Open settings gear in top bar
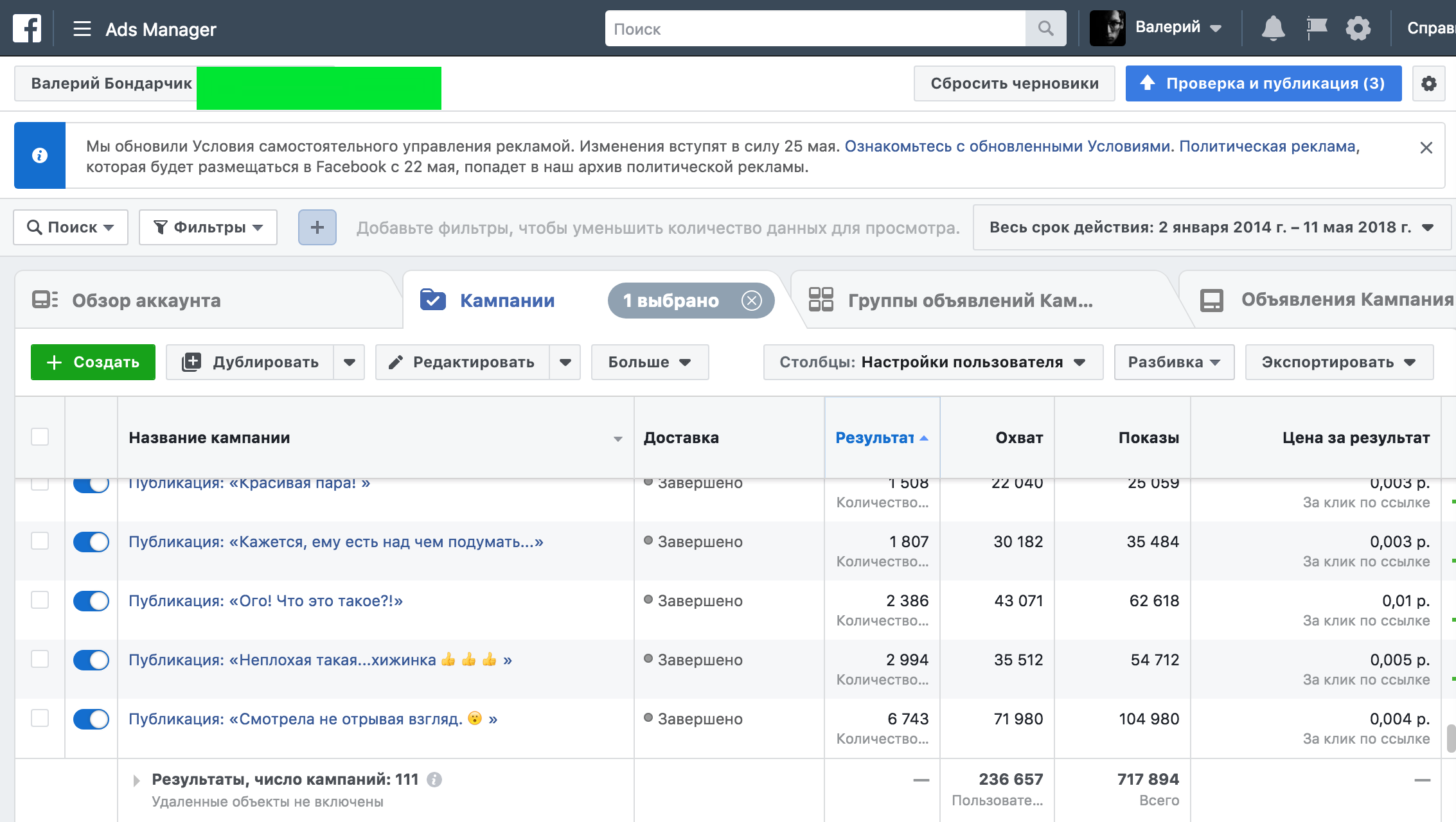The image size is (1456, 822). tap(1358, 28)
